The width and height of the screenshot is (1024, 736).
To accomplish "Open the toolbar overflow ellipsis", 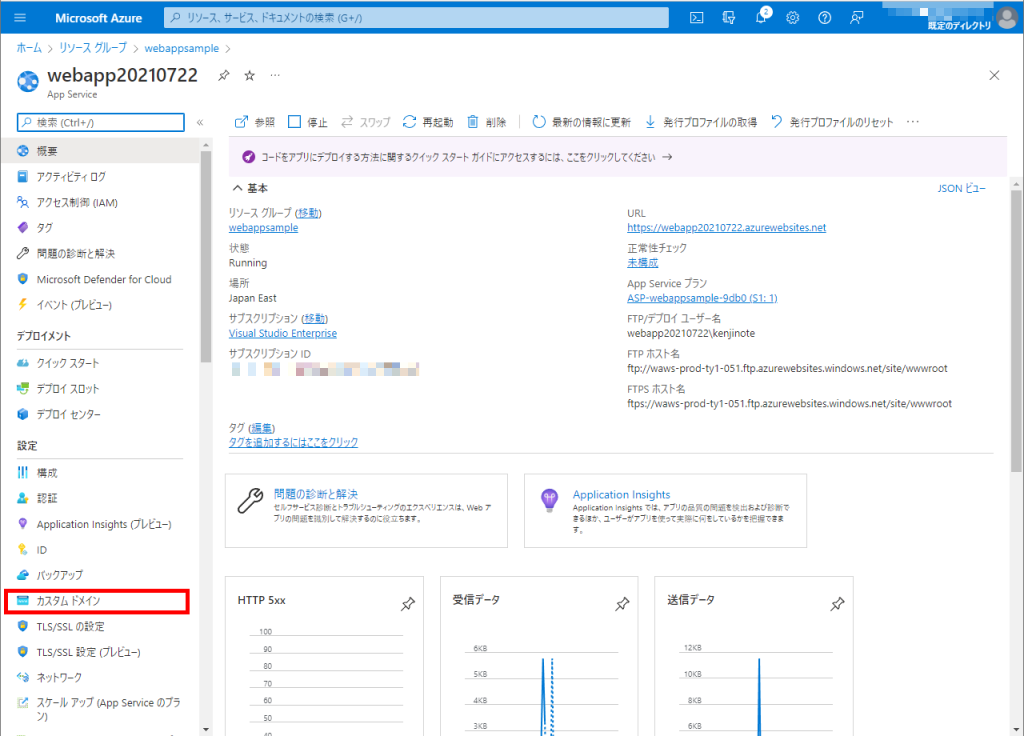I will [913, 122].
